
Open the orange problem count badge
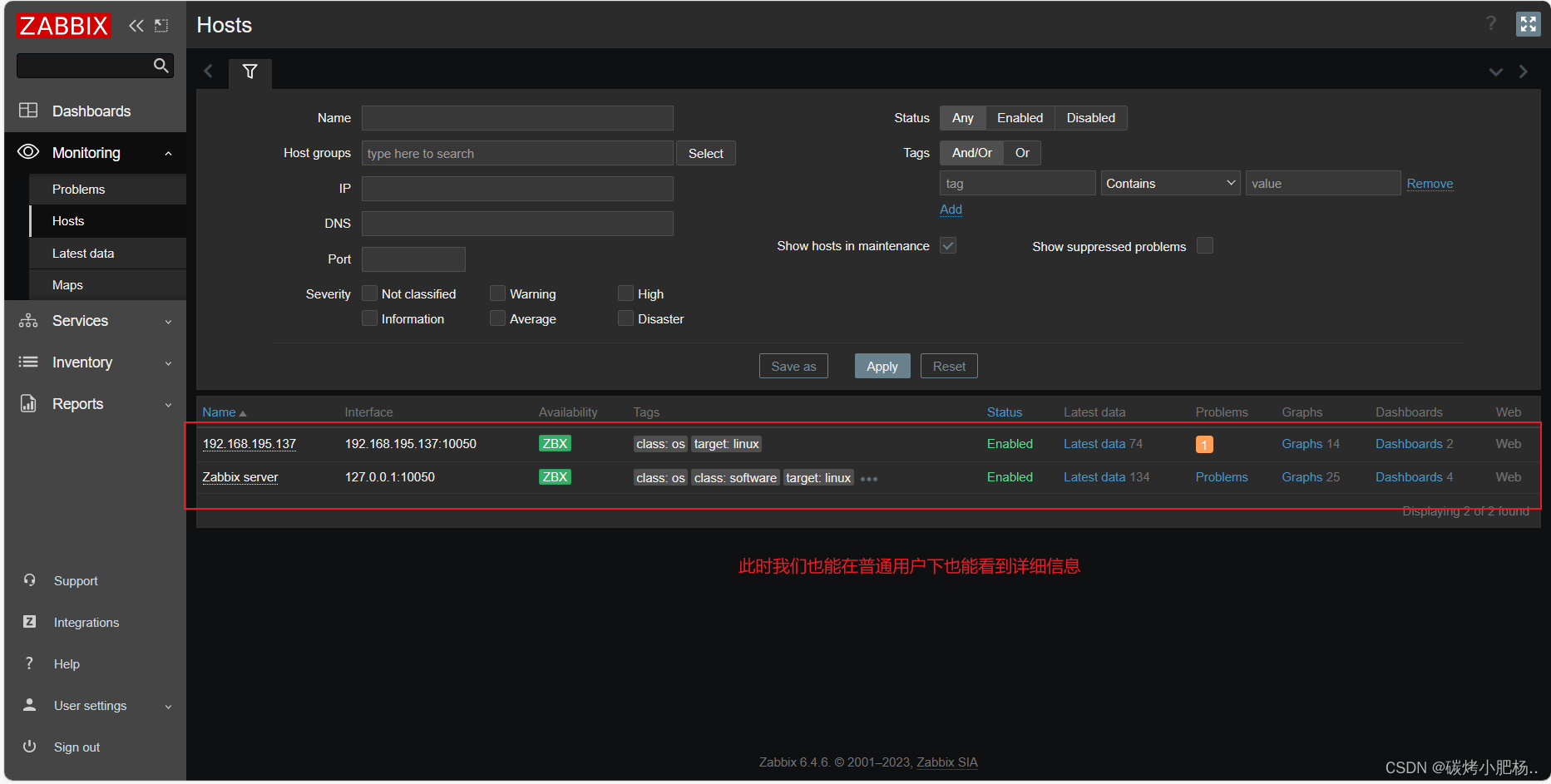tap(1204, 445)
